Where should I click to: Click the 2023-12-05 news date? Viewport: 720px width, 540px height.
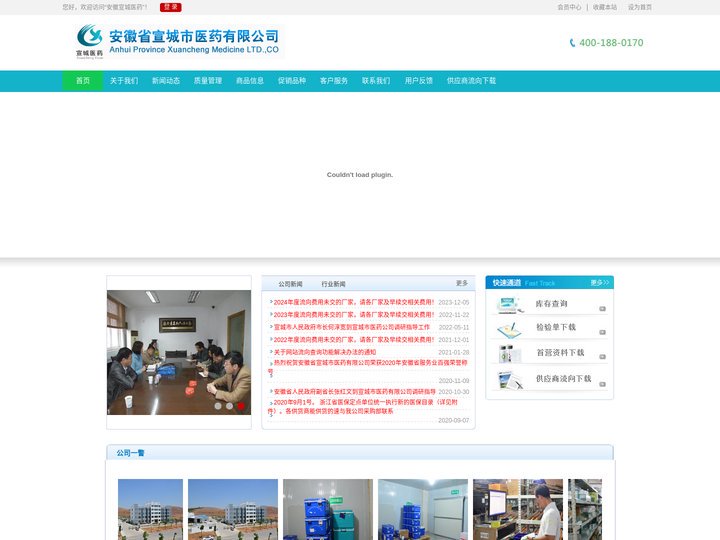click(x=454, y=303)
